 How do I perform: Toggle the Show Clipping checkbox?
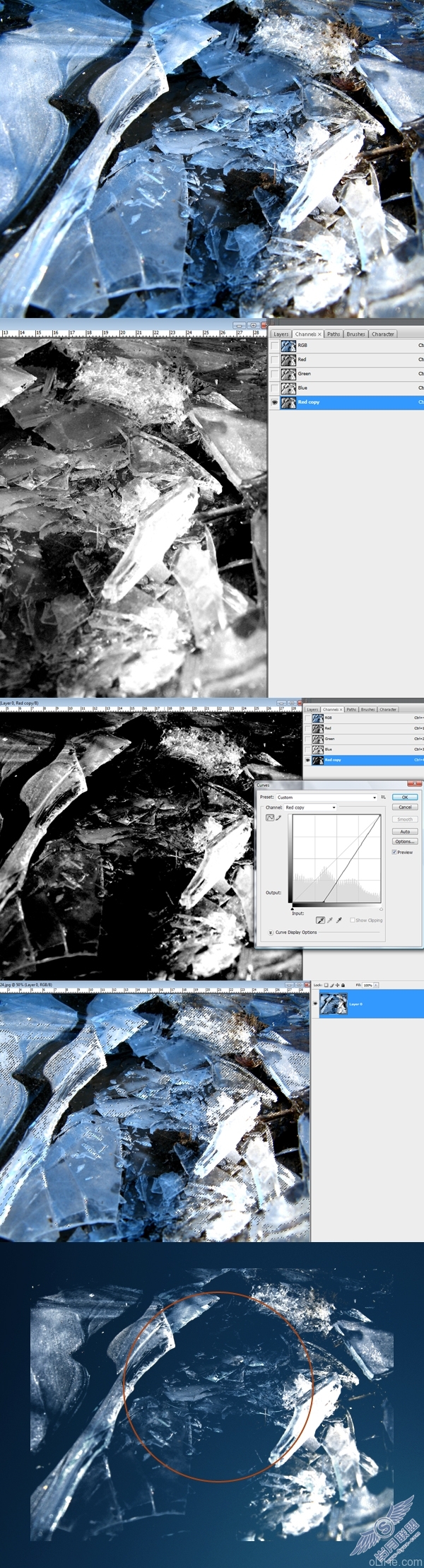point(353,920)
